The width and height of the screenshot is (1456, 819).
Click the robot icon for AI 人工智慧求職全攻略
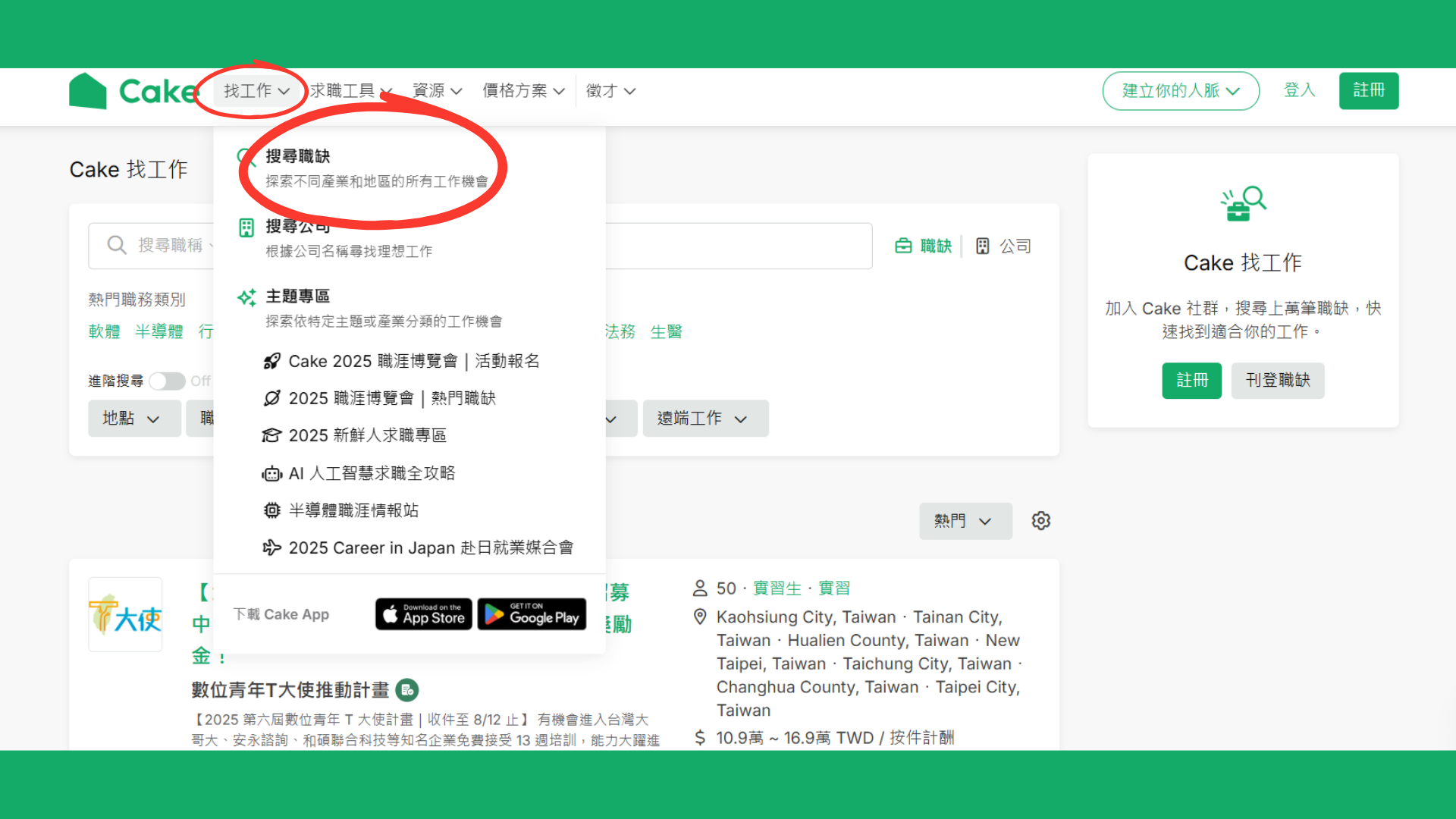pyautogui.click(x=271, y=474)
